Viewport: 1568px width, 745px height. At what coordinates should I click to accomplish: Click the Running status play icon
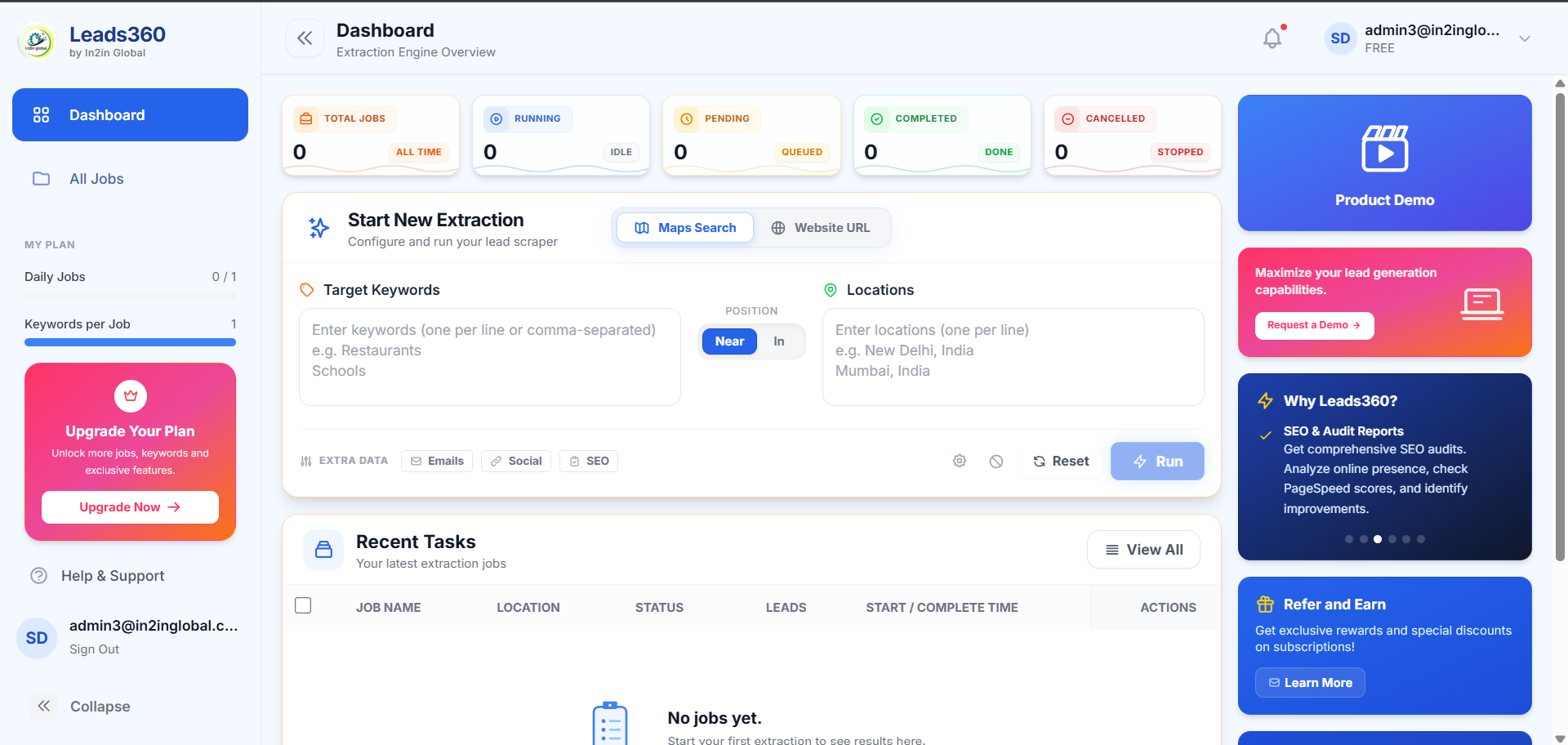coord(497,118)
